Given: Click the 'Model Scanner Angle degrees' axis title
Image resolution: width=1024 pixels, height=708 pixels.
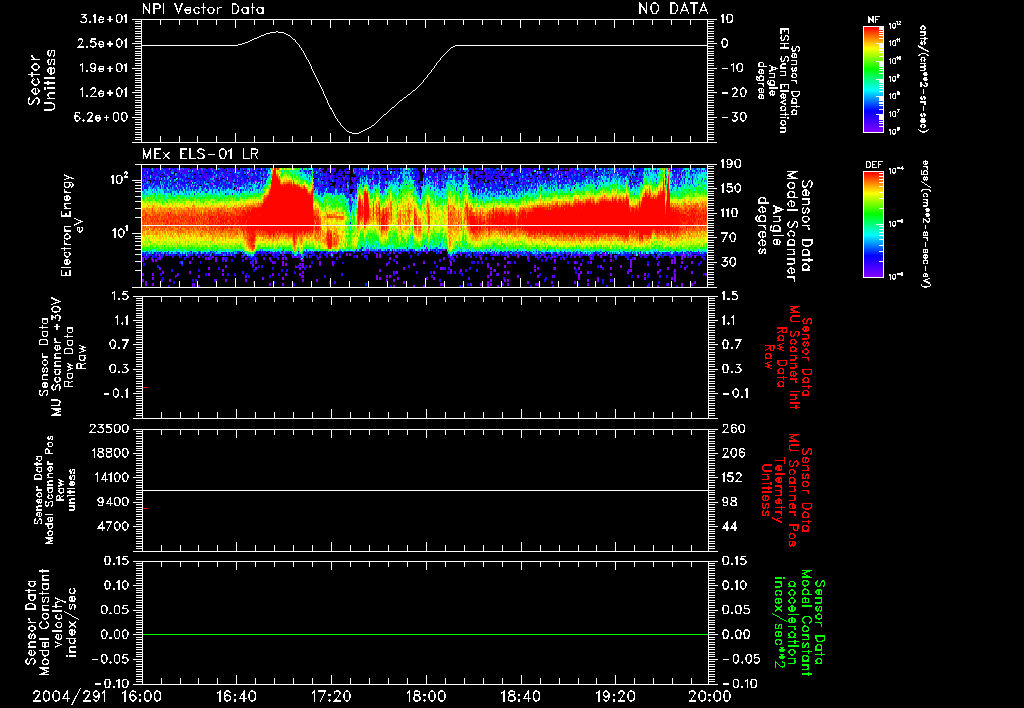Looking at the screenshot, I should (785, 226).
